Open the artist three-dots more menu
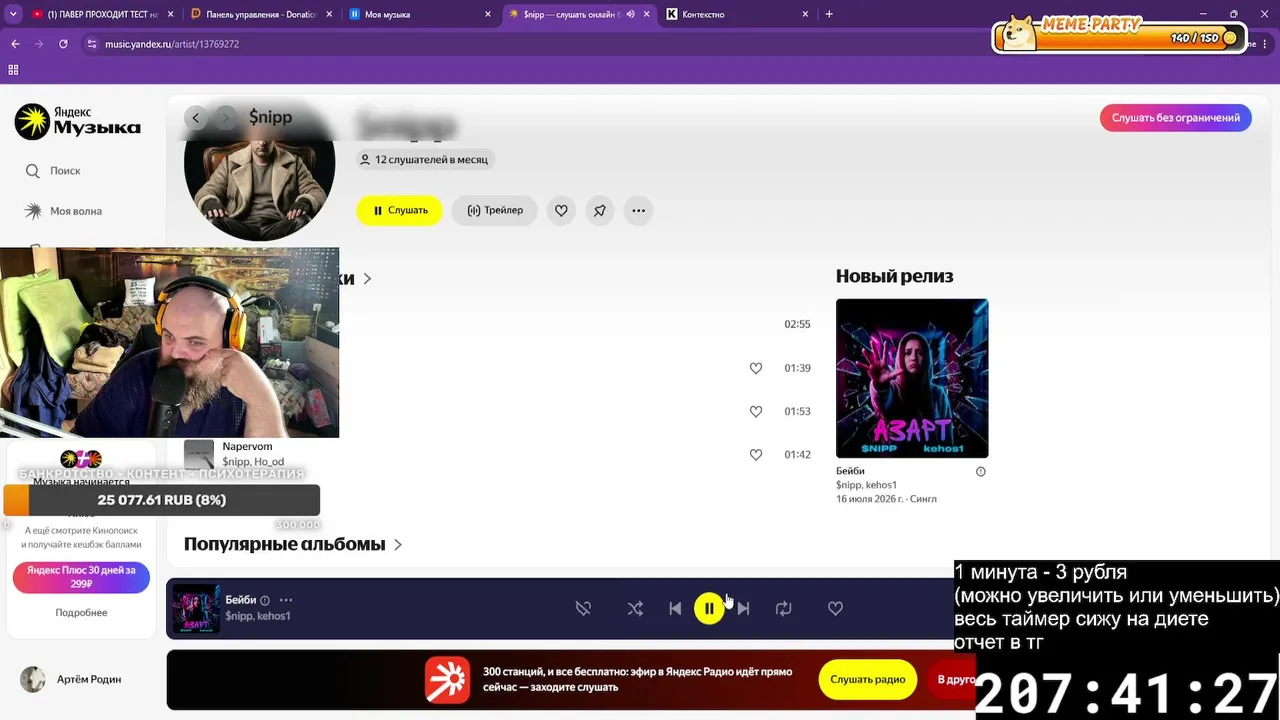Image resolution: width=1280 pixels, height=720 pixels. [638, 210]
